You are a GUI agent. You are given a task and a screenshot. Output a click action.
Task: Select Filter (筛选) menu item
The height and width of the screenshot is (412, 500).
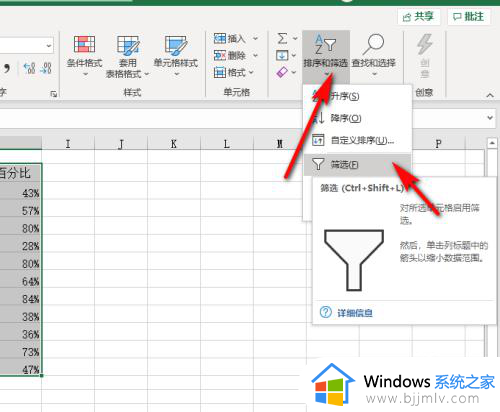point(357,164)
